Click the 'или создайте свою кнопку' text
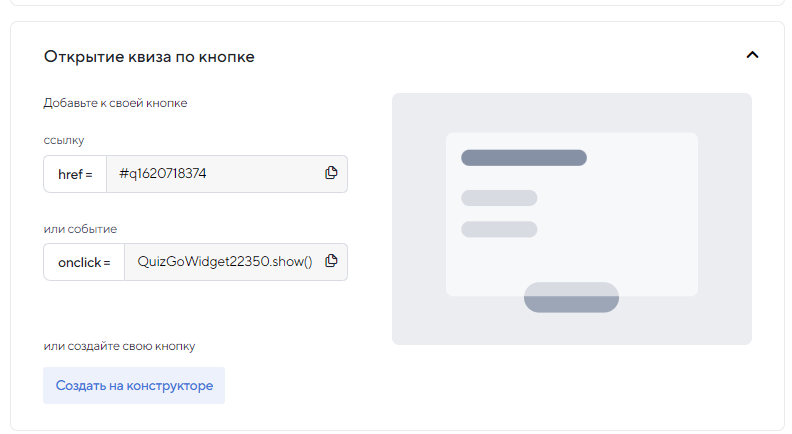 [119, 346]
